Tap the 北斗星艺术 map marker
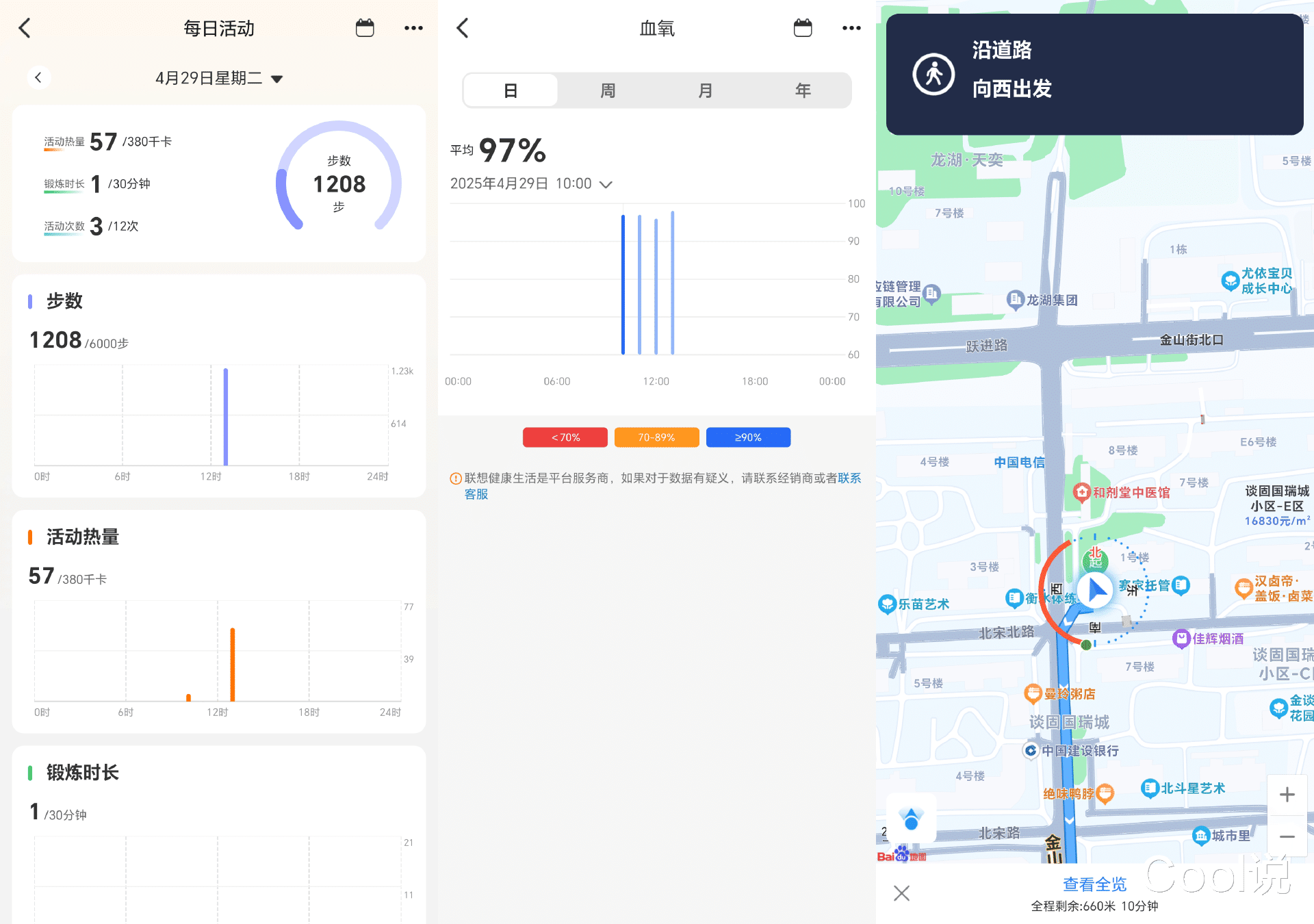 [1150, 788]
